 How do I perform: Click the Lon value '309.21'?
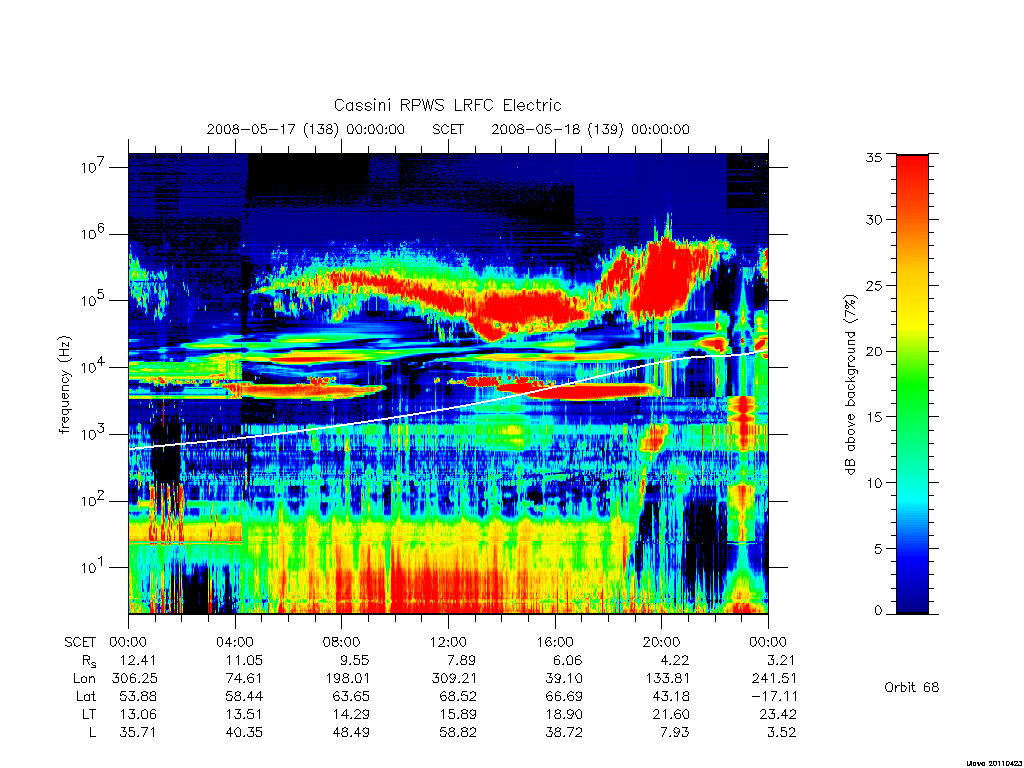click(x=454, y=679)
